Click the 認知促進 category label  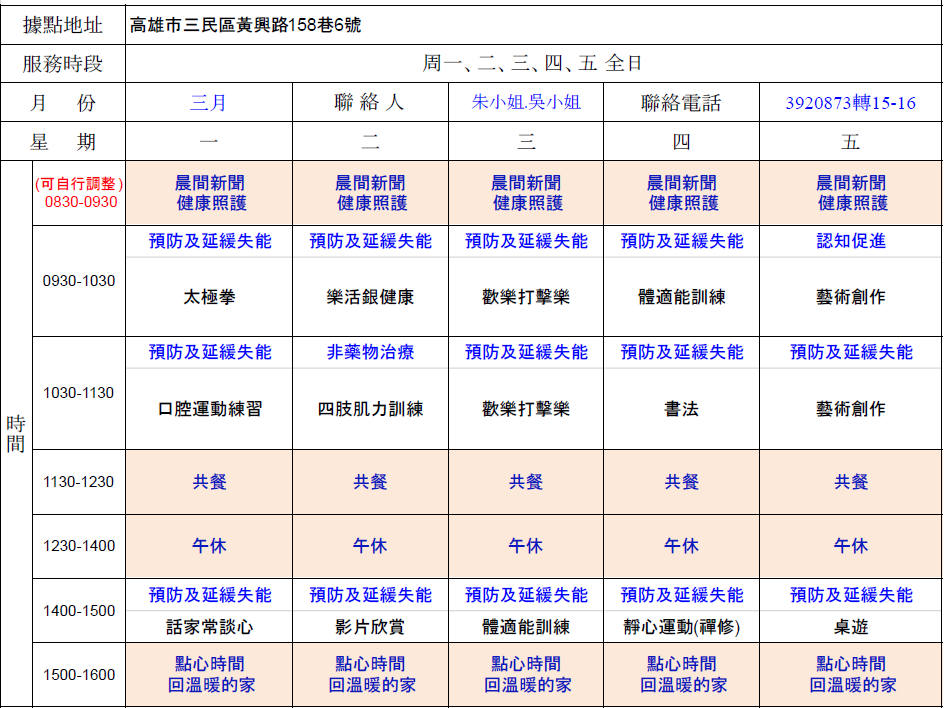click(851, 241)
